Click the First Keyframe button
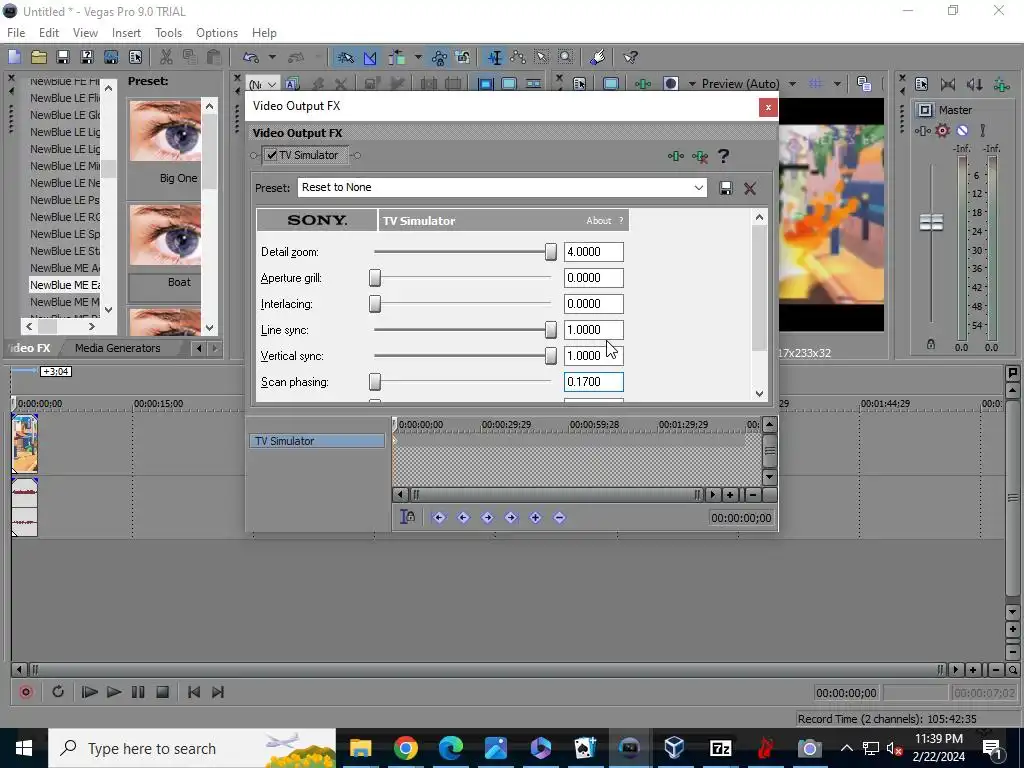This screenshot has width=1024, height=768. pyautogui.click(x=439, y=517)
